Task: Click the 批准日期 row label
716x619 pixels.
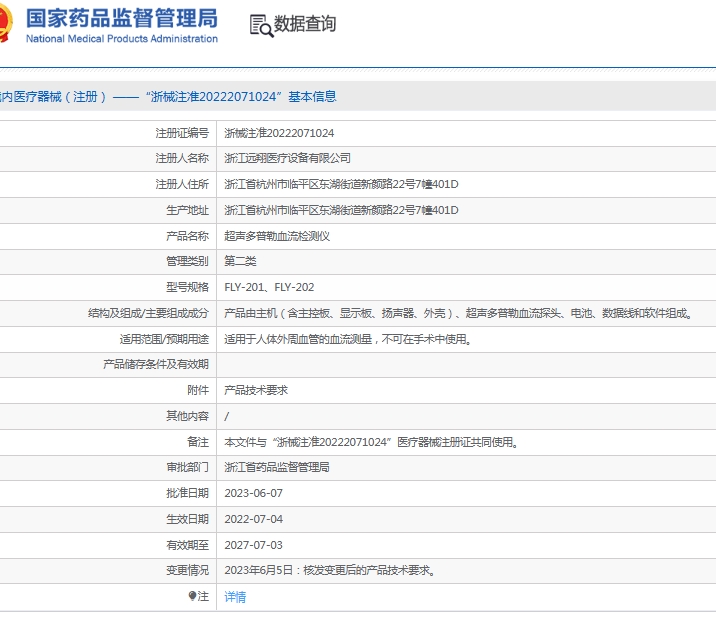Action: pos(187,493)
